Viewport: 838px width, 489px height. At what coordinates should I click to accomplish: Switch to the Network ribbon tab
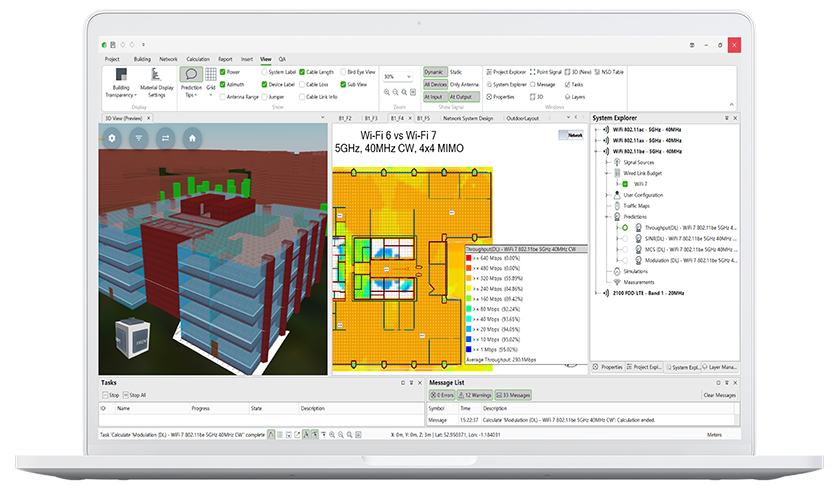168,59
